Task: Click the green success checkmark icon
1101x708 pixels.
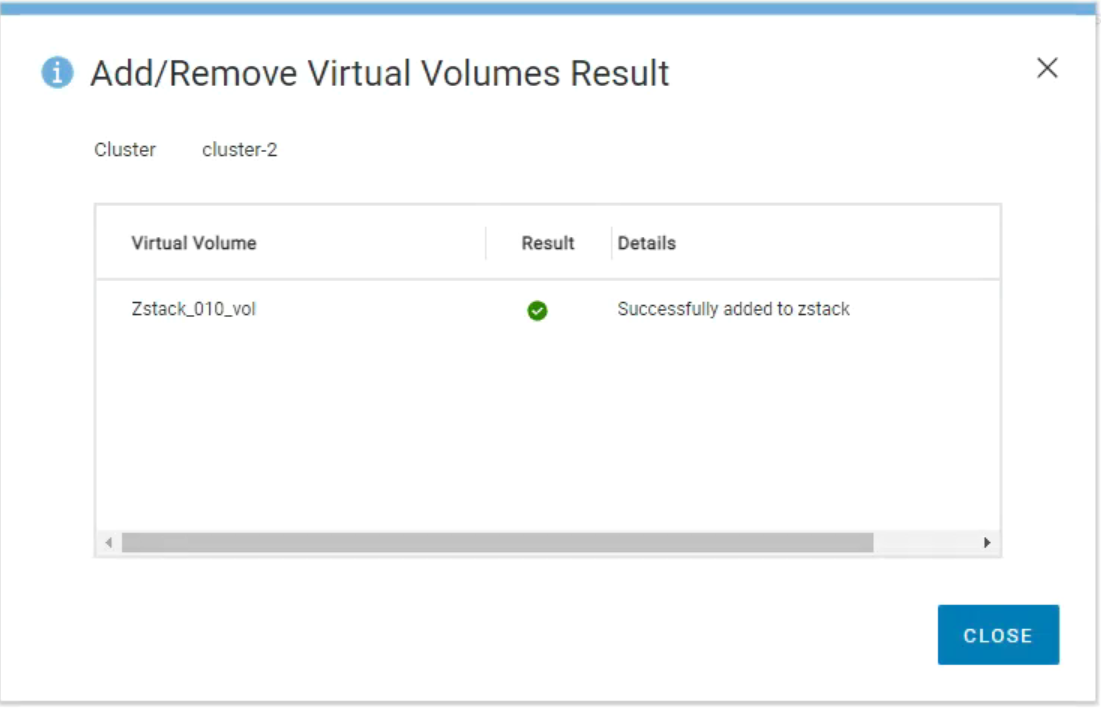Action: click(x=537, y=311)
